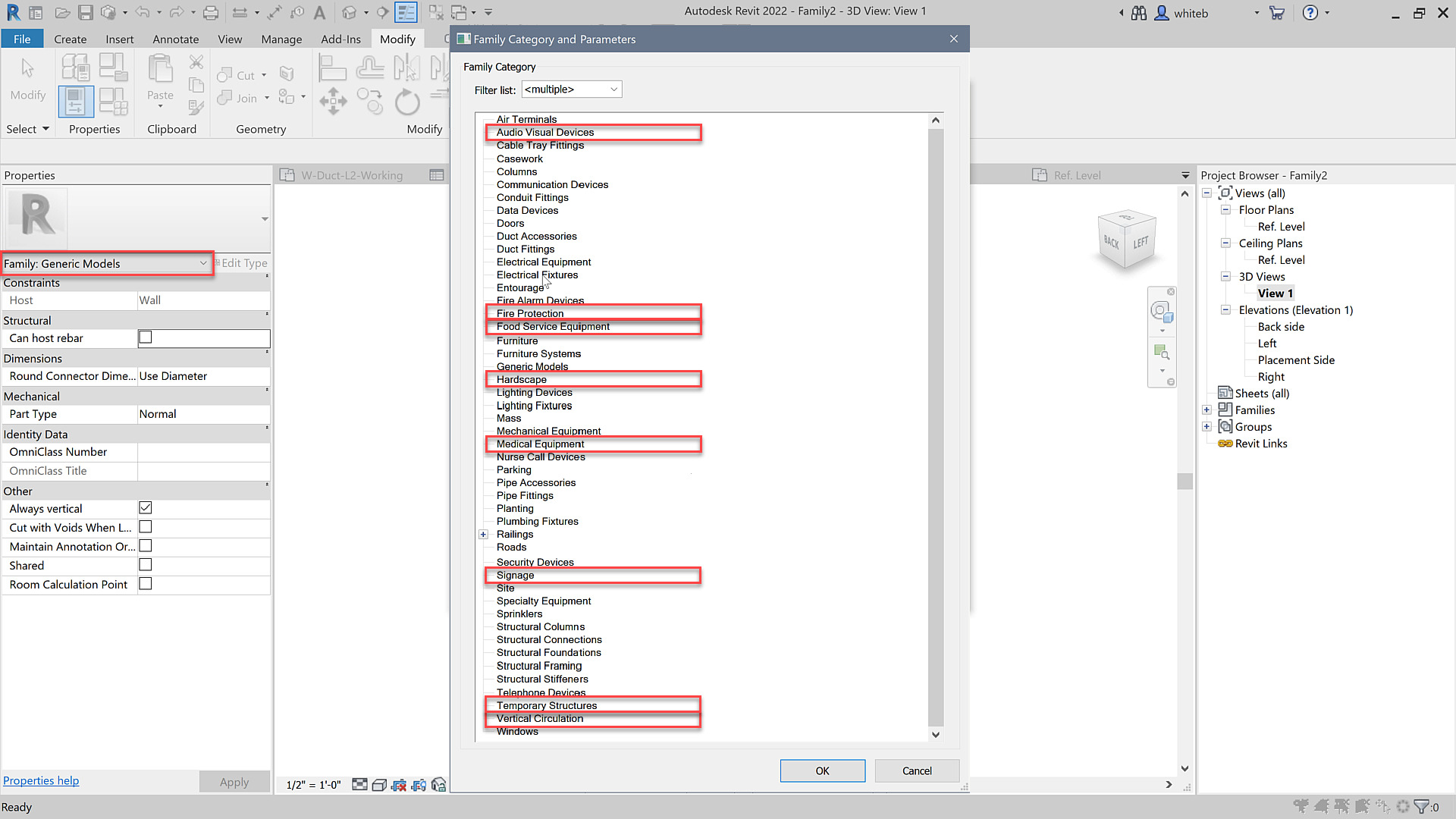This screenshot has height=819, width=1456.
Task: Switch to the Annotate ribbon tab
Action: pos(176,39)
